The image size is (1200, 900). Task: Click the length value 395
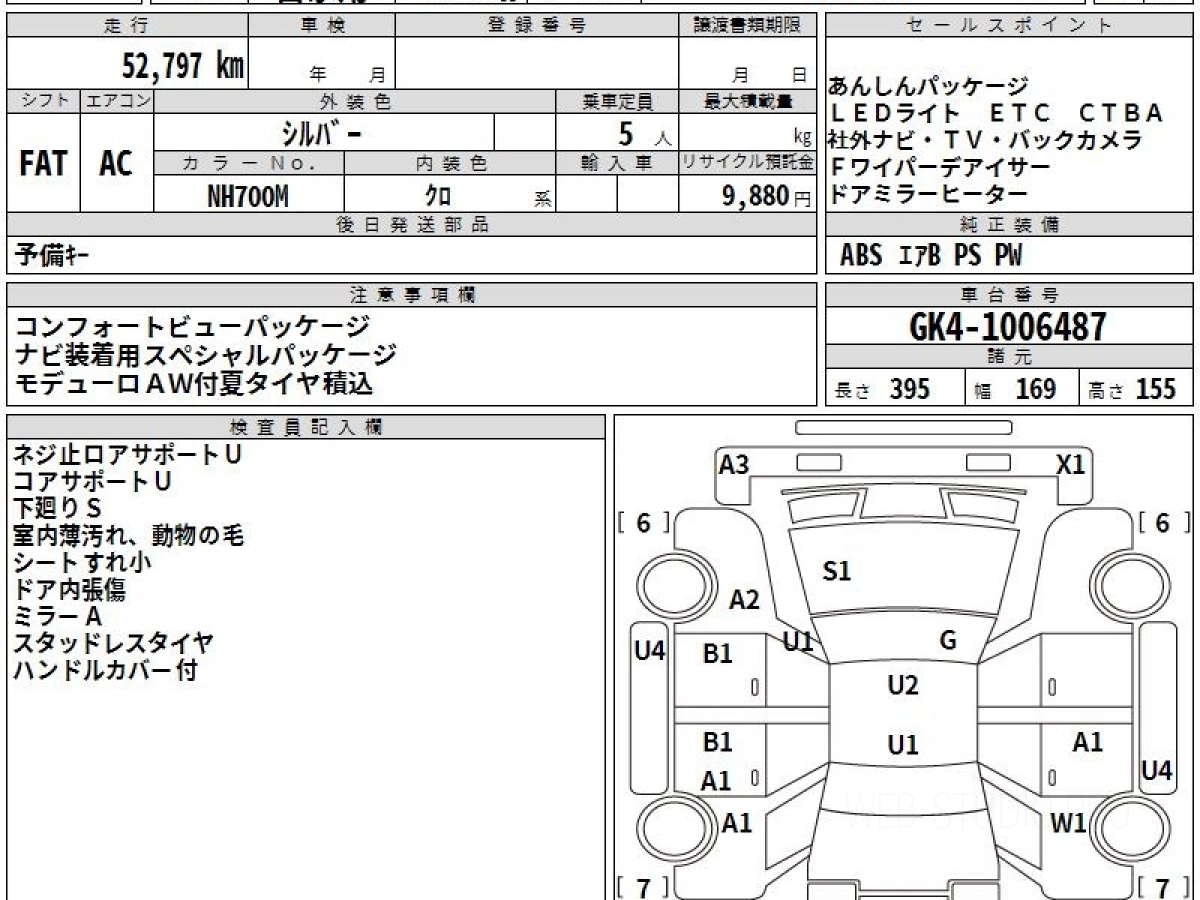point(910,389)
